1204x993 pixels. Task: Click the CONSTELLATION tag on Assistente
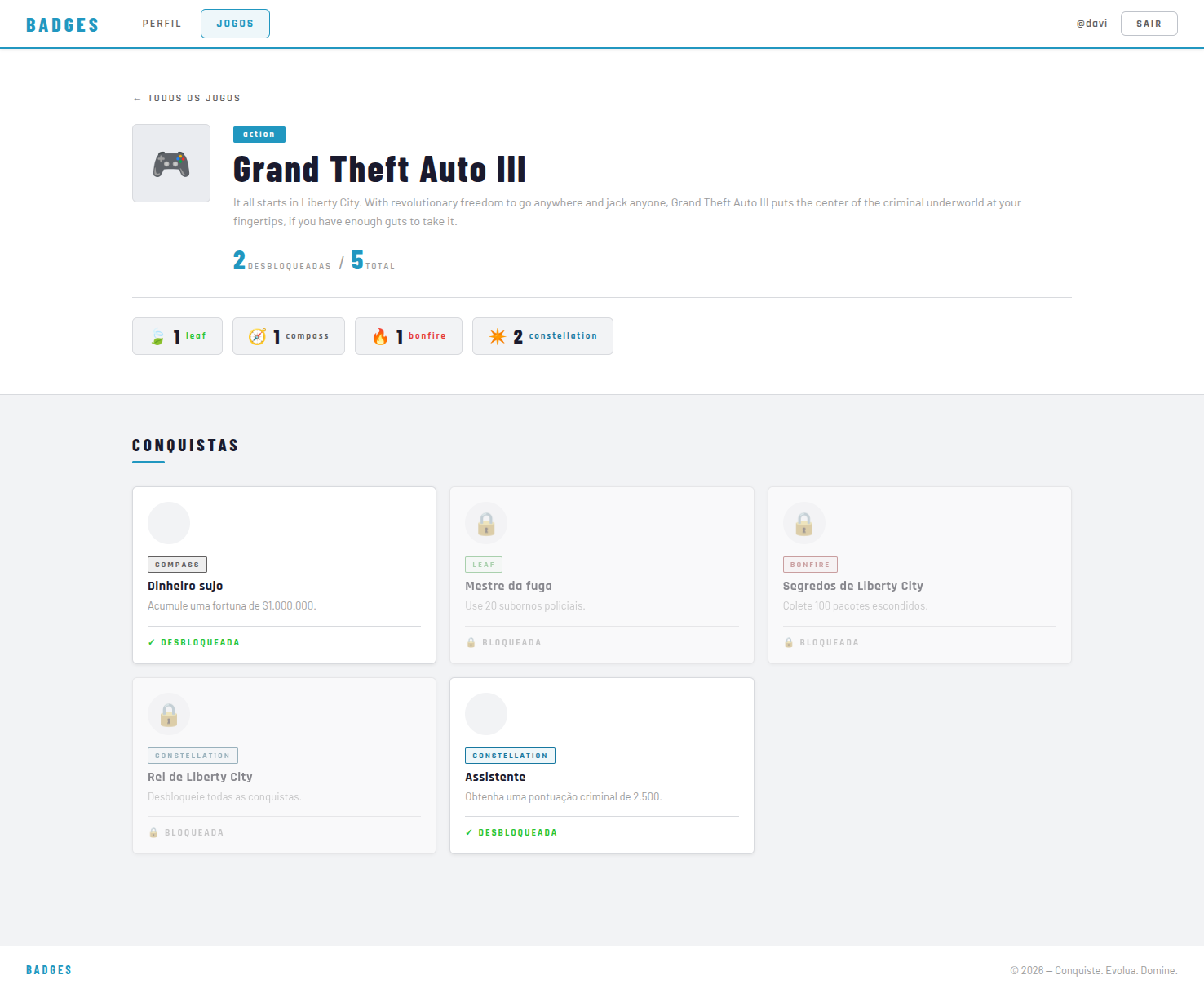click(x=510, y=756)
